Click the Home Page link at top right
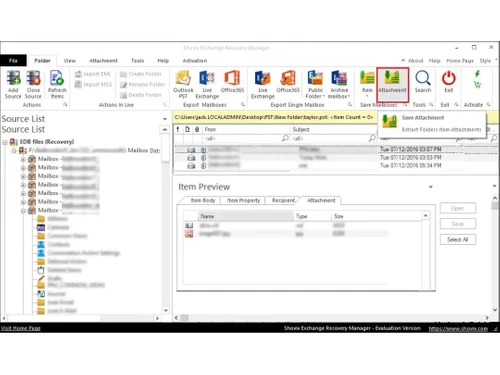The height and width of the screenshot is (375, 500). pos(460,61)
